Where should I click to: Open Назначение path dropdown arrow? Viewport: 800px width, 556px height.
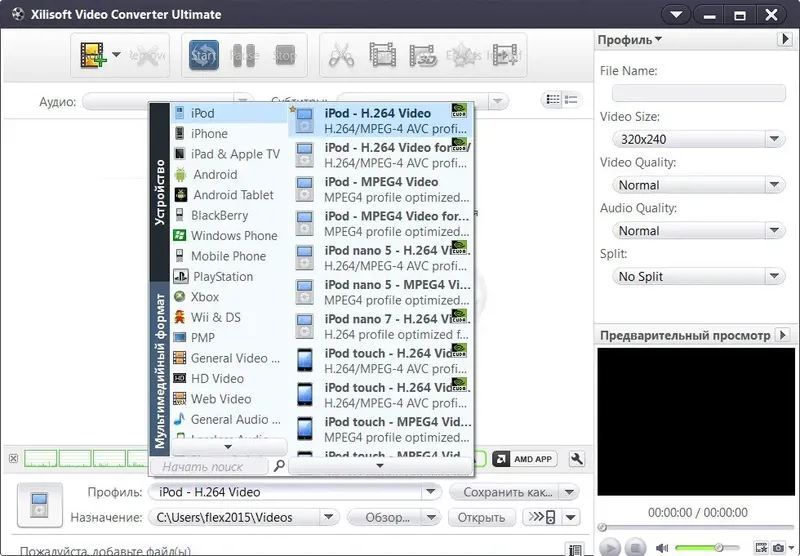point(329,517)
